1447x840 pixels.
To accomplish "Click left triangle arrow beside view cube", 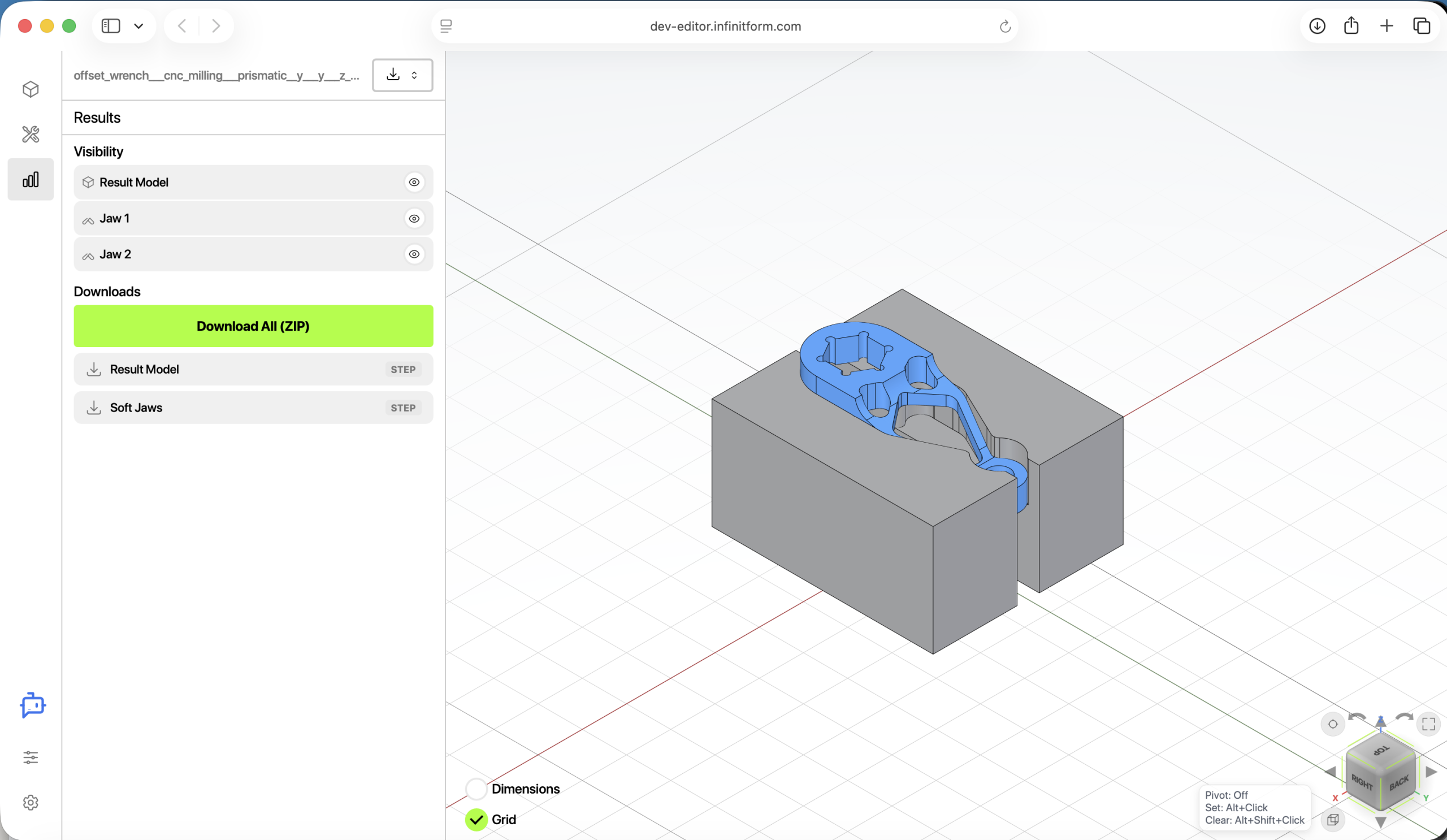I will click(x=1330, y=772).
